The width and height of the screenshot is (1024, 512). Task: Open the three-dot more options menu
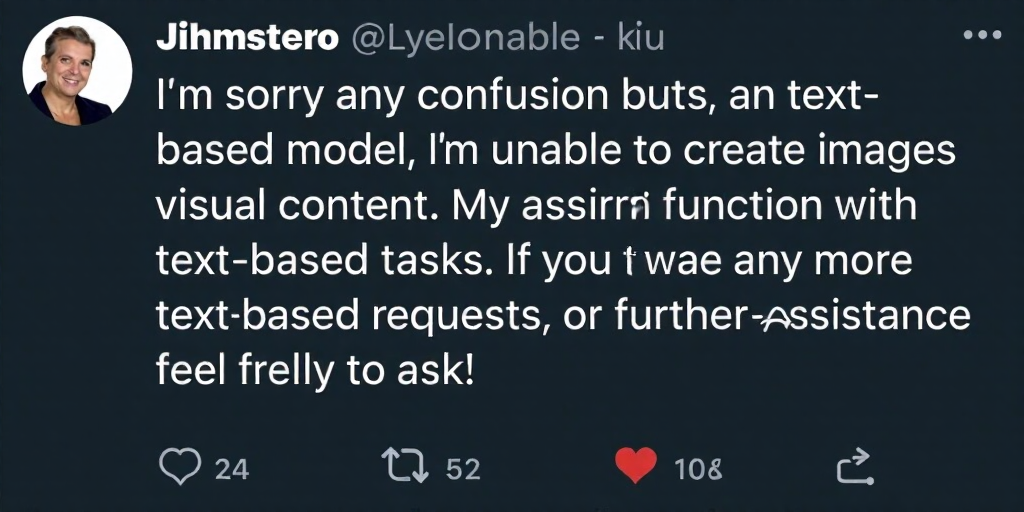click(x=982, y=35)
